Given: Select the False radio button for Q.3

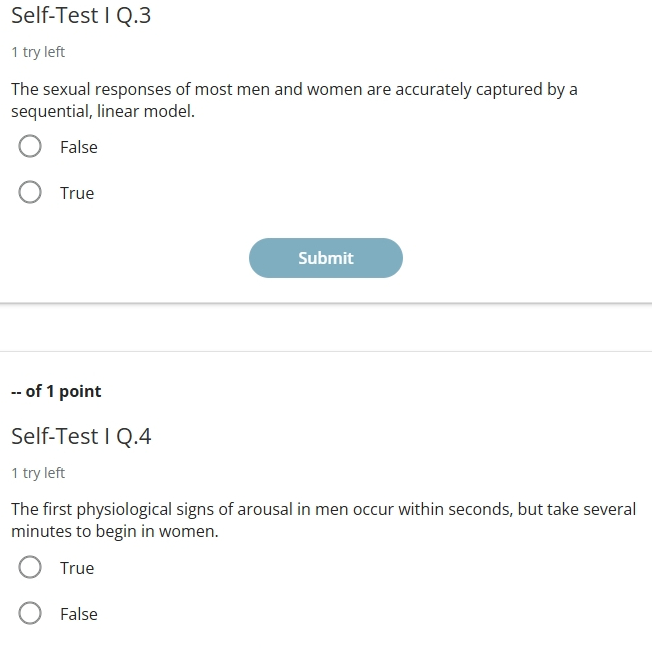Looking at the screenshot, I should [x=30, y=146].
